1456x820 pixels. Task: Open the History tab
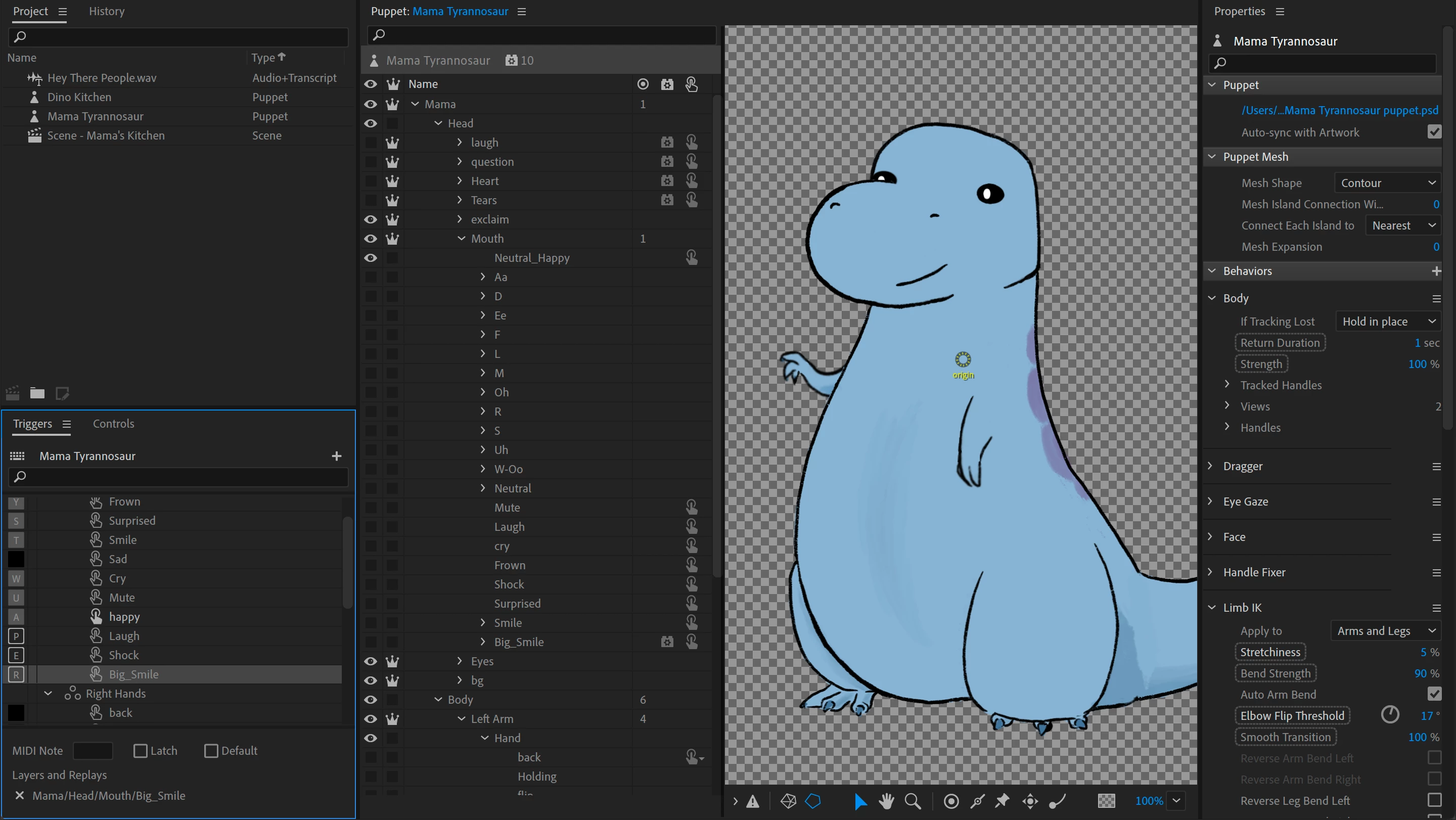106,11
